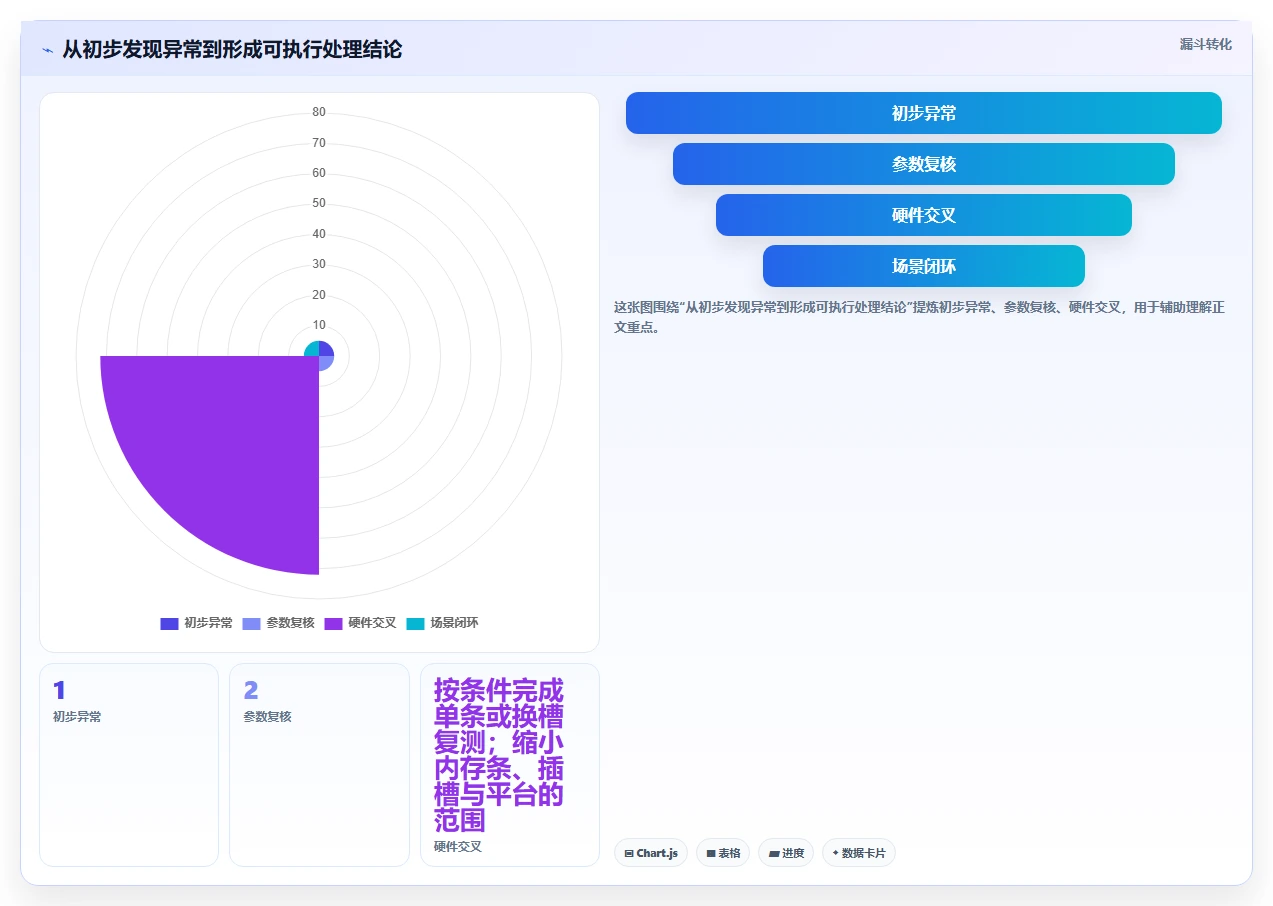This screenshot has height=906, width=1273.
Task: Click the description paragraph starting 这张图围绕
Action: pyautogui.click(x=919, y=317)
